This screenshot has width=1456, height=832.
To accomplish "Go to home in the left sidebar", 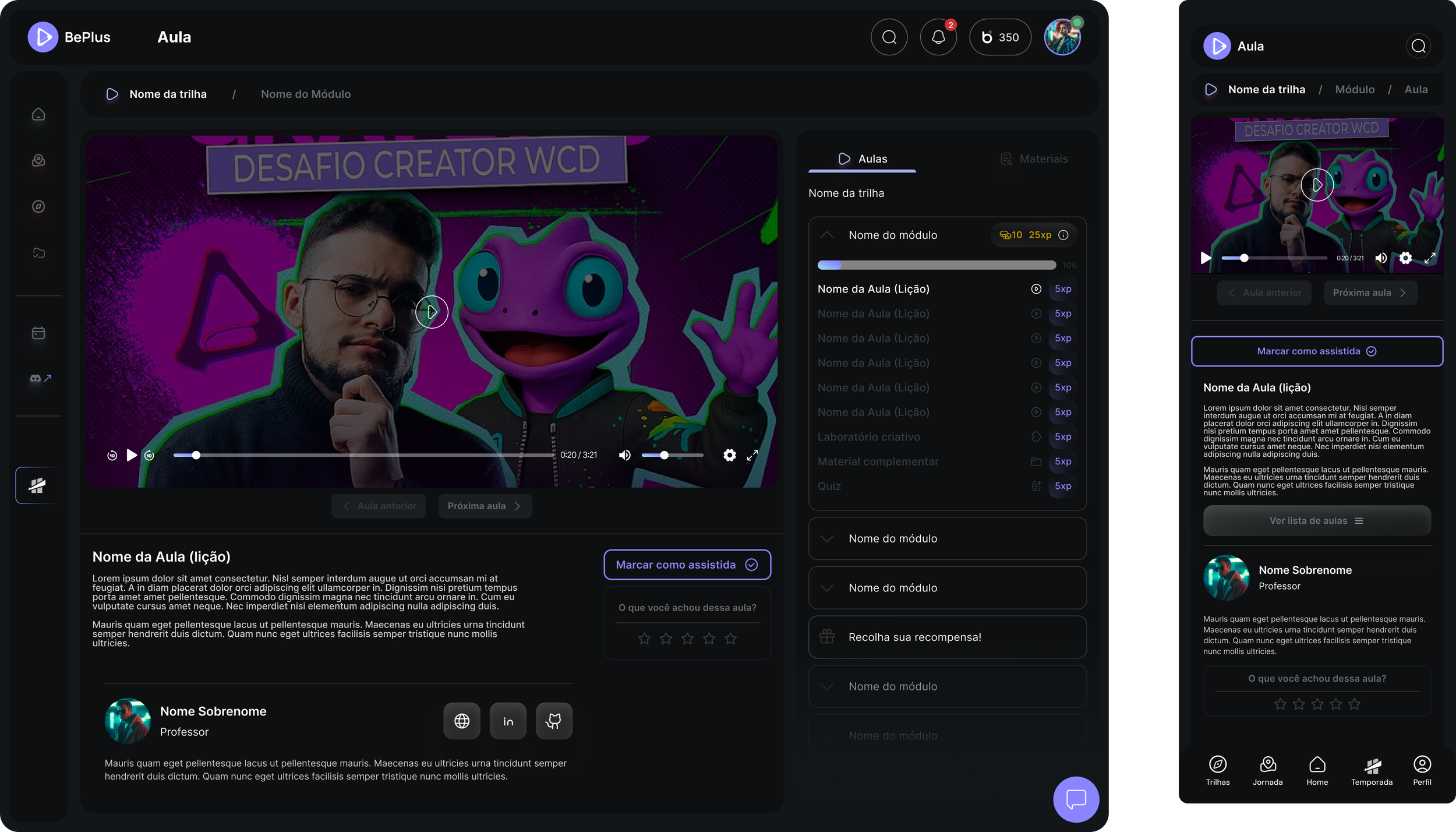I will tap(38, 114).
